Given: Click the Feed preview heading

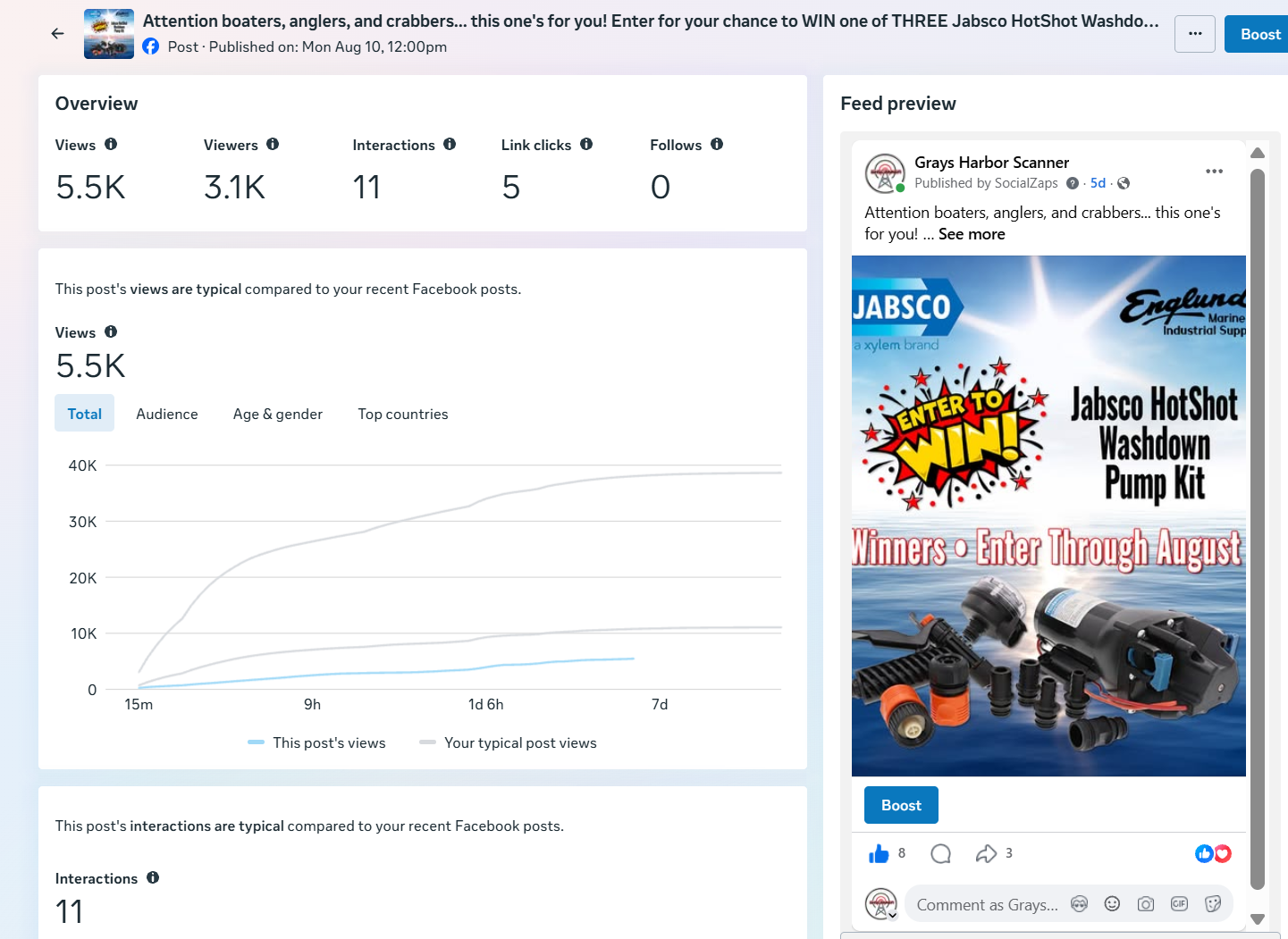Looking at the screenshot, I should [x=898, y=104].
